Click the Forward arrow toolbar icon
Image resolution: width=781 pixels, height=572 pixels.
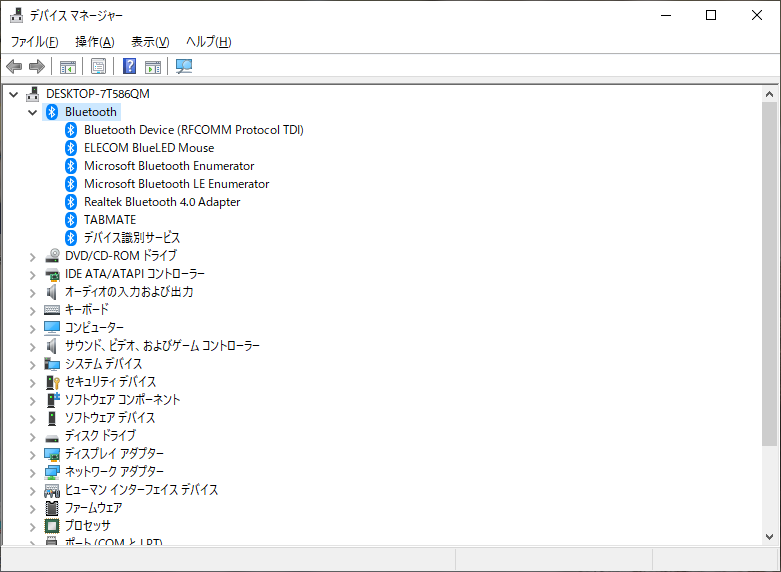37,66
